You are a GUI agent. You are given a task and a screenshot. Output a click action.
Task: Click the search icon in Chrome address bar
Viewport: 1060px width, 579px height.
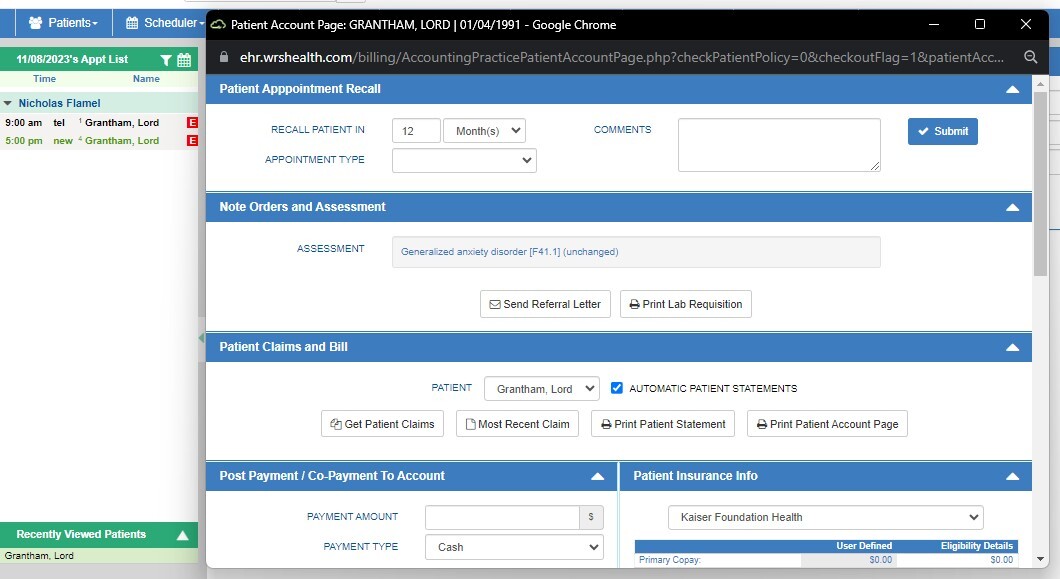point(1031,58)
